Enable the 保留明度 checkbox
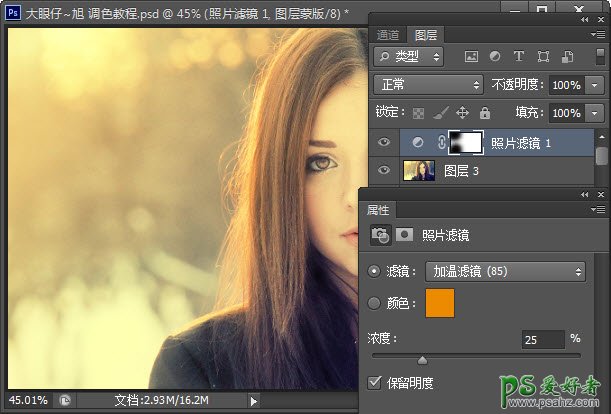The height and width of the screenshot is (414, 611). (x=375, y=381)
